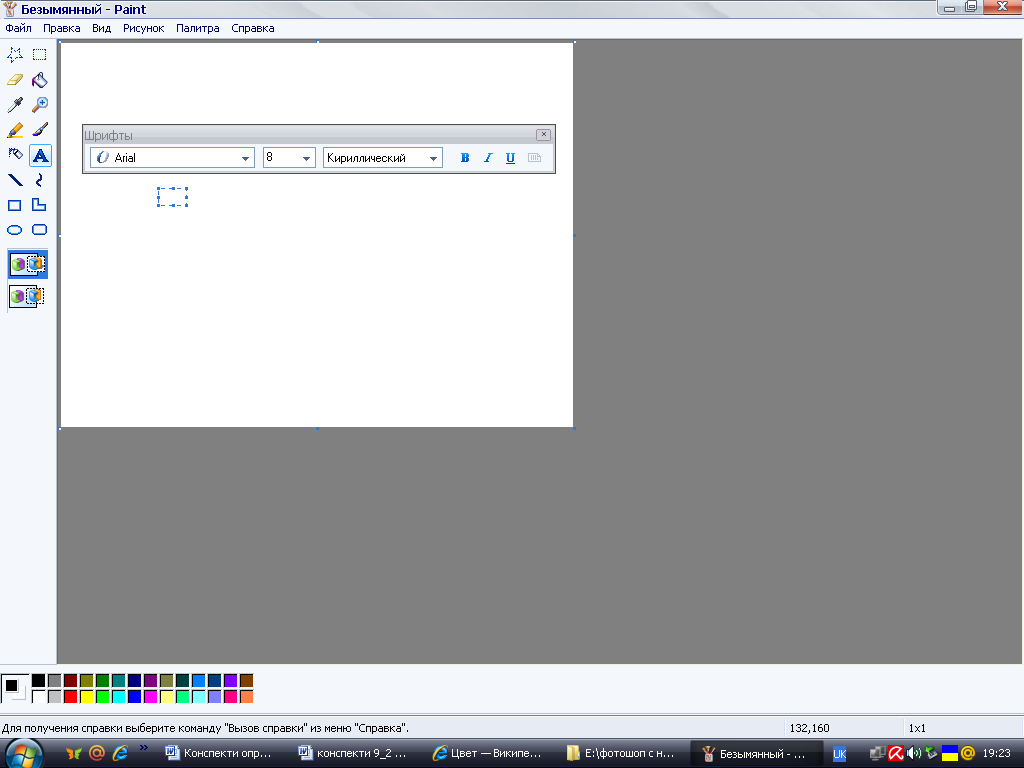Select the rectangular selection tool
Screen dimensions: 1024x768
click(40, 54)
